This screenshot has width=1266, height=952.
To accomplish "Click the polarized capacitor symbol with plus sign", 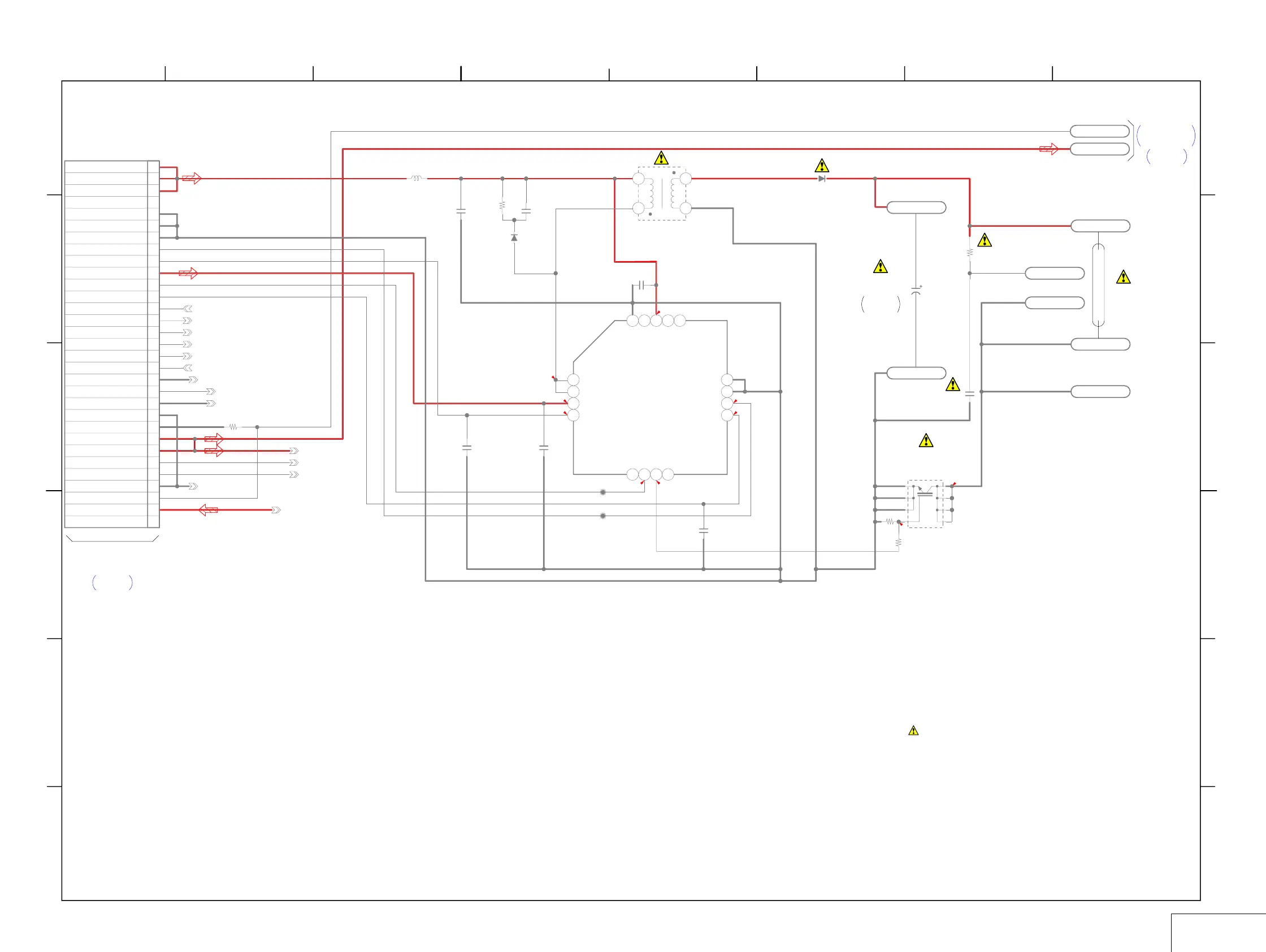I will pyautogui.click(x=916, y=291).
